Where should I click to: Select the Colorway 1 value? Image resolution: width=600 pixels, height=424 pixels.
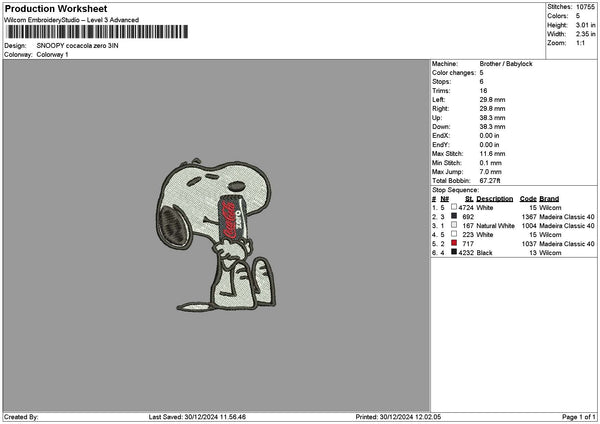[52, 54]
